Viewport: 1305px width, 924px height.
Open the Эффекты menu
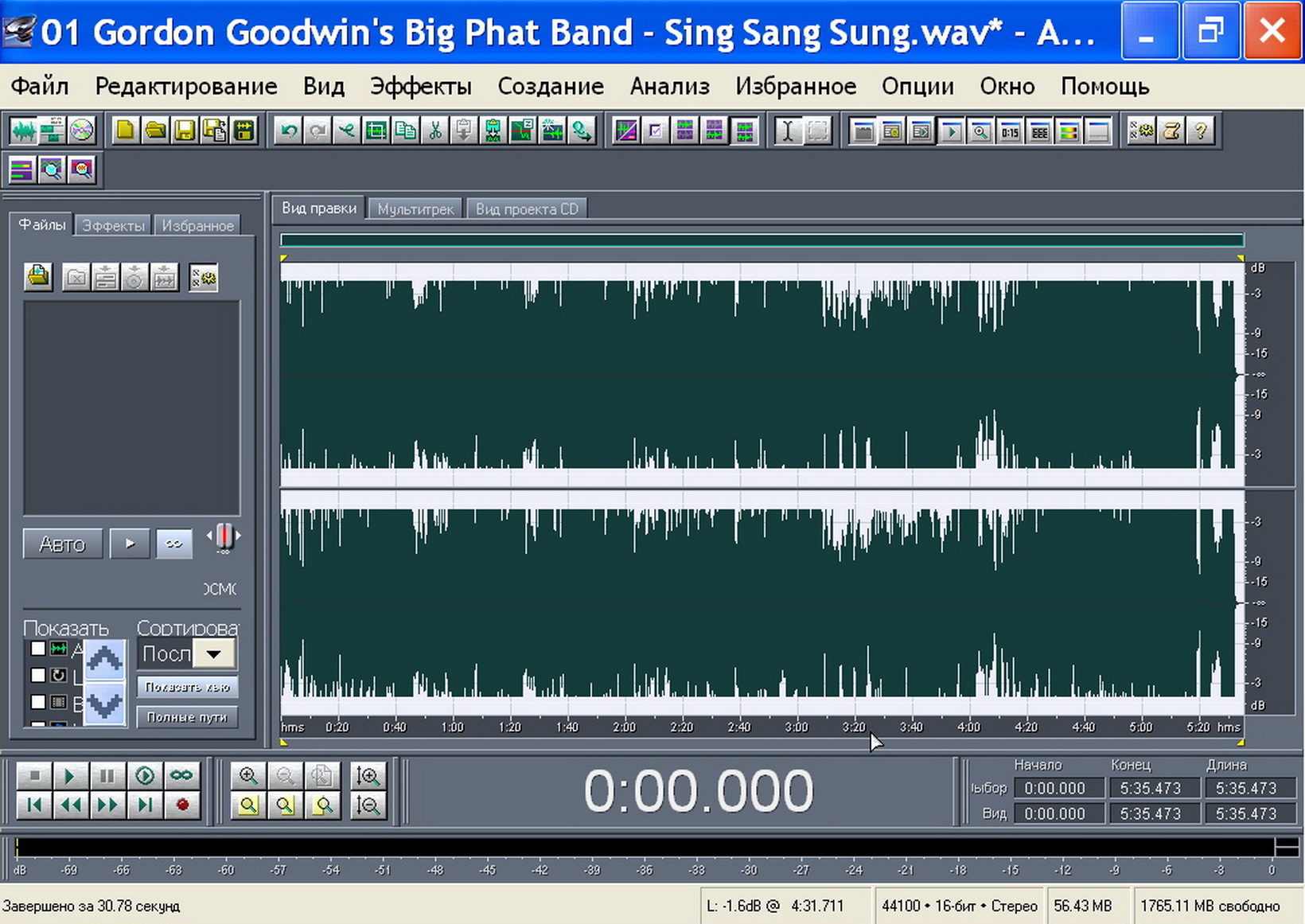point(421,86)
